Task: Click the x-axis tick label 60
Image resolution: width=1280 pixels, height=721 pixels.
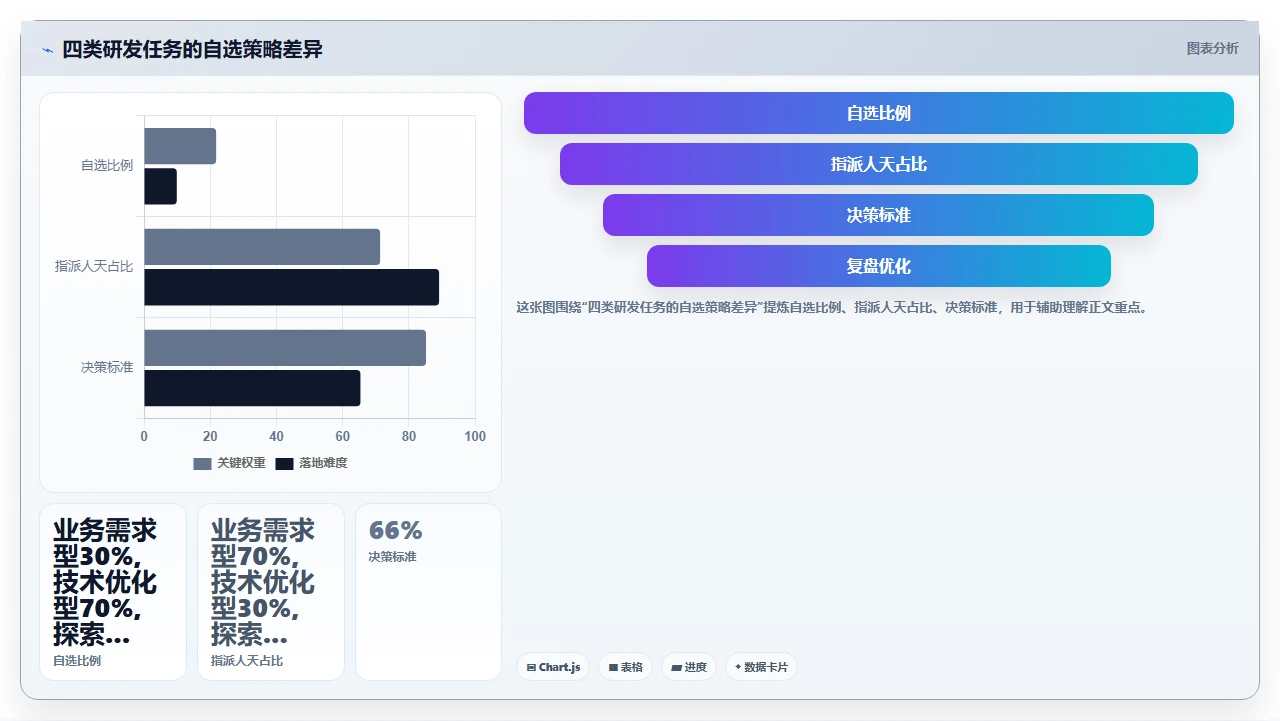Action: [343, 437]
